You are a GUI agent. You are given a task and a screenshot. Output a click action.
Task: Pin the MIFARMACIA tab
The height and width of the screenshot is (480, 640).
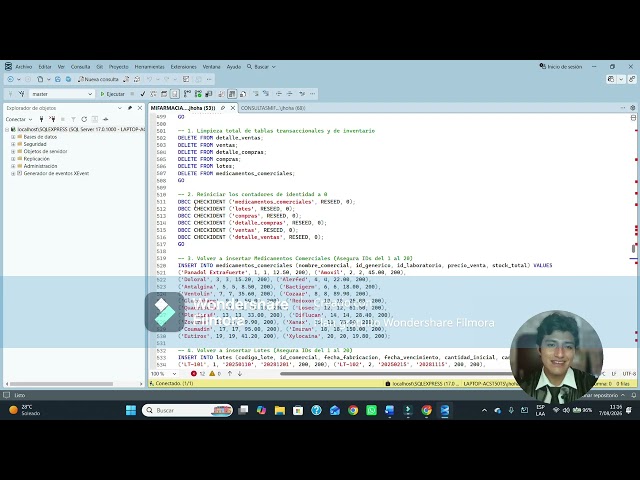[x=223, y=108]
